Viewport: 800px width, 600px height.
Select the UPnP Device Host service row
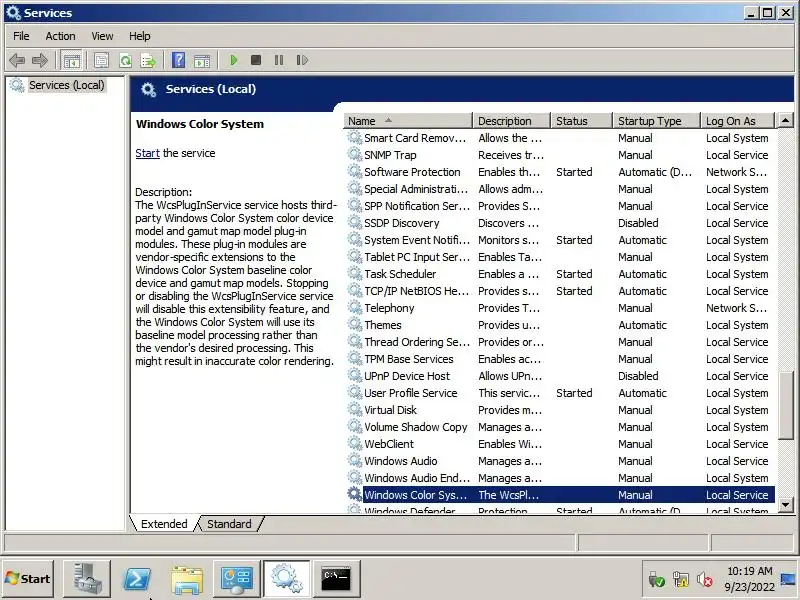(559, 376)
